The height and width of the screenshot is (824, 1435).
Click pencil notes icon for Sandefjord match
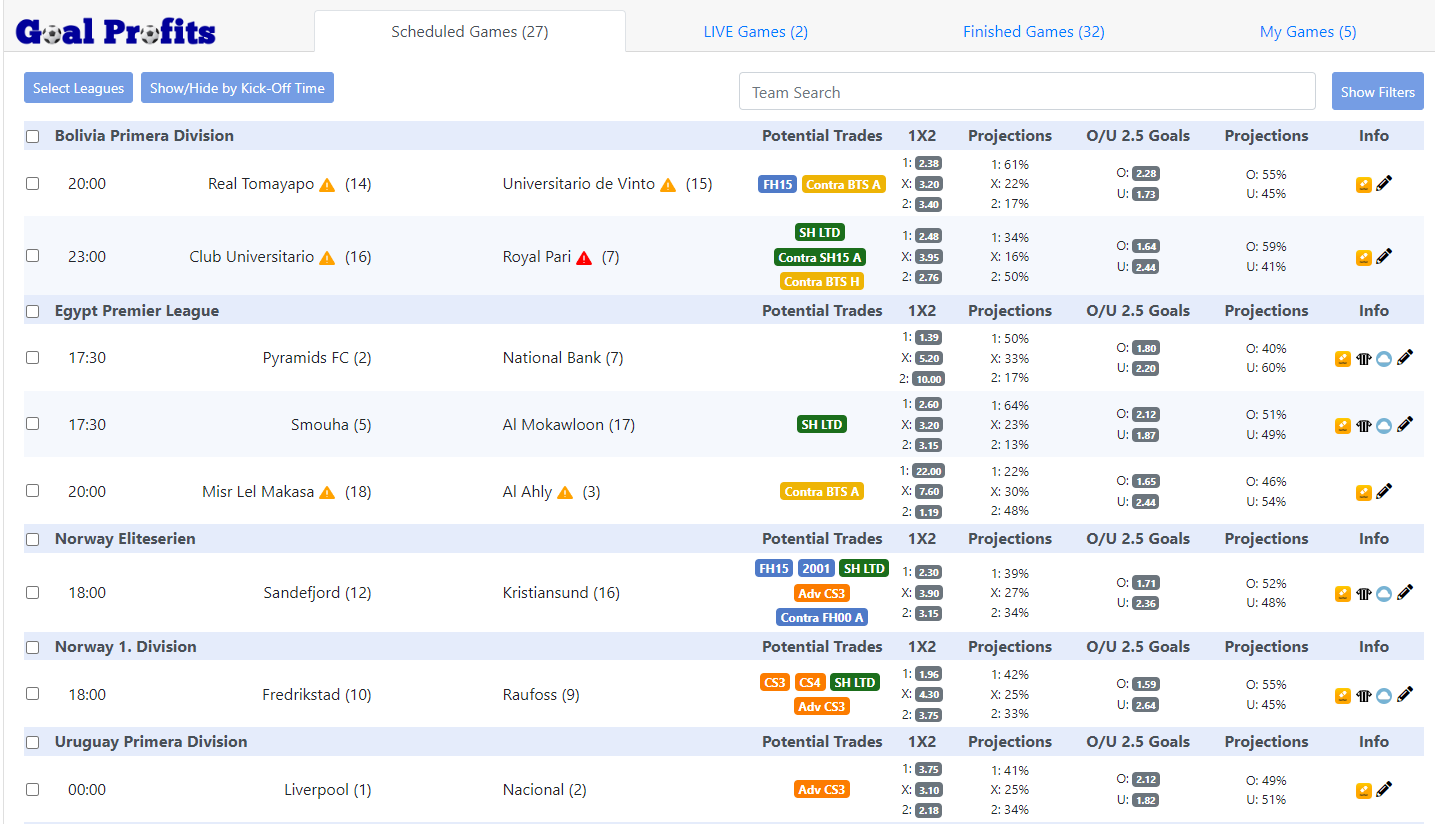[1405, 592]
